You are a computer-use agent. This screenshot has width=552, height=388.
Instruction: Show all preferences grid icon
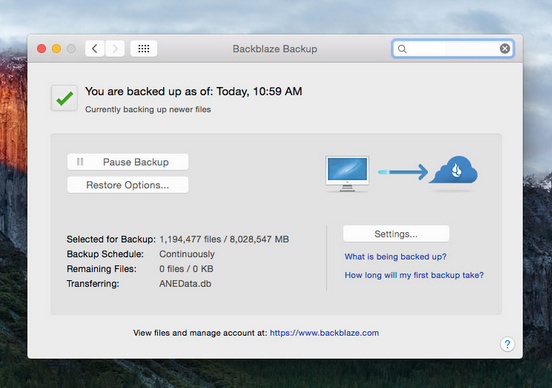point(144,49)
